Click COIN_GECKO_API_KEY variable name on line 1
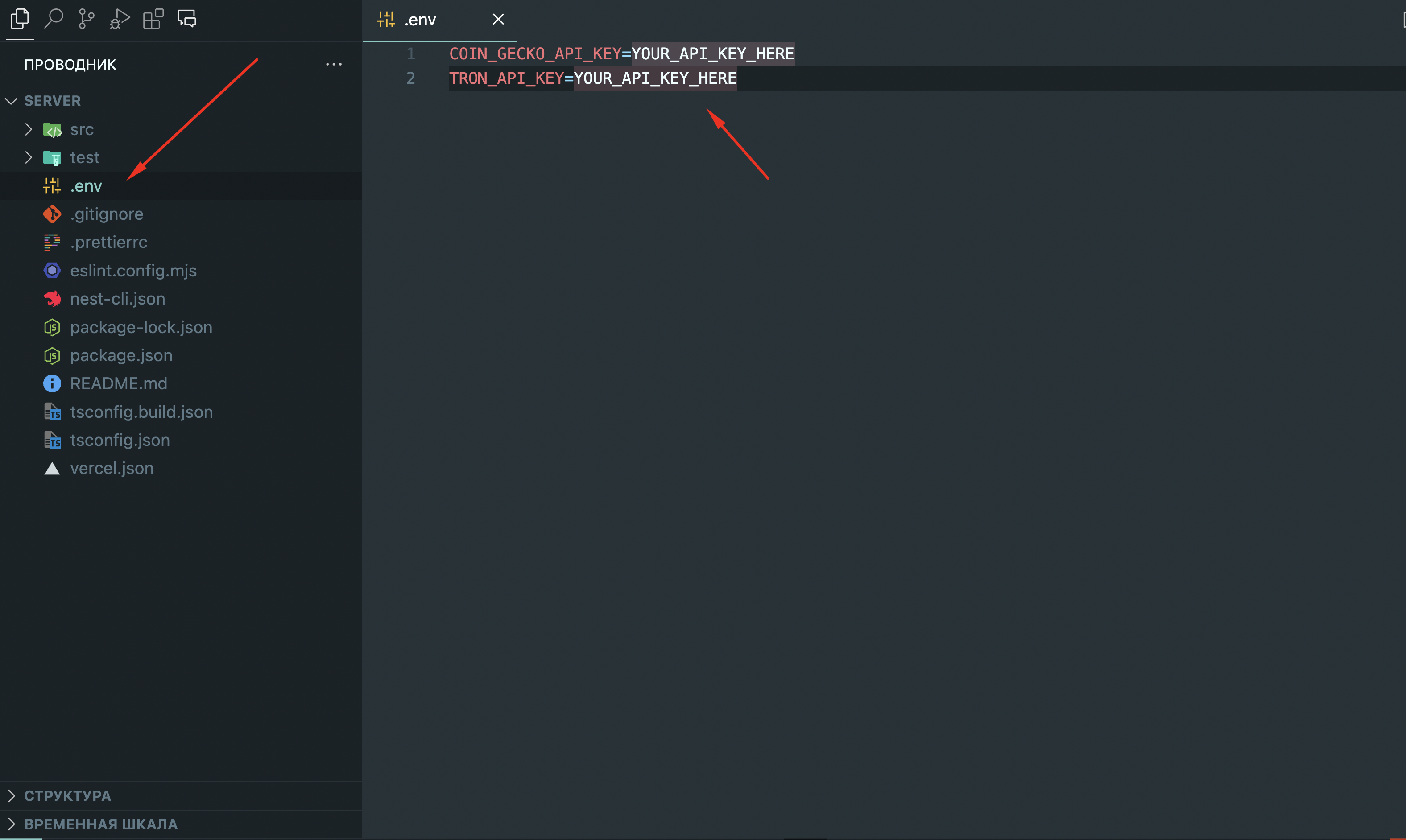This screenshot has height=840, width=1406. click(535, 54)
